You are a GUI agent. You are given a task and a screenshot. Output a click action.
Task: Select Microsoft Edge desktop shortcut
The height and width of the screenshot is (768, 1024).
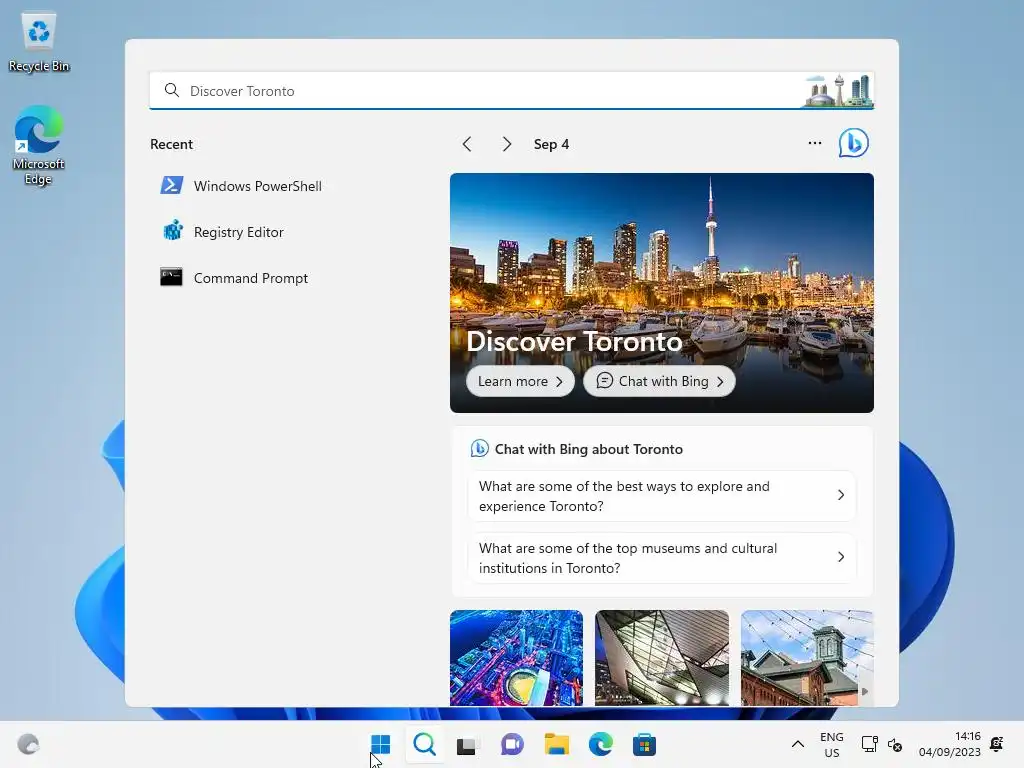pyautogui.click(x=39, y=145)
